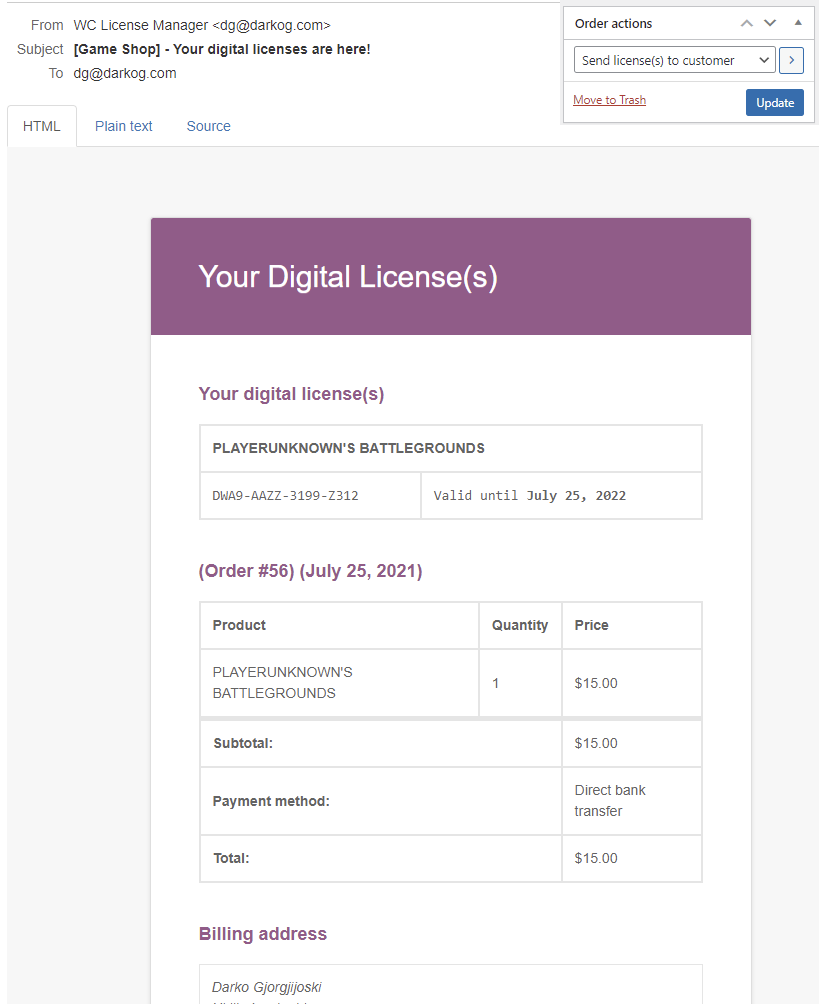Screen dimensions: 819x1004
Task: Collapse the Order actions panel
Action: point(798,23)
